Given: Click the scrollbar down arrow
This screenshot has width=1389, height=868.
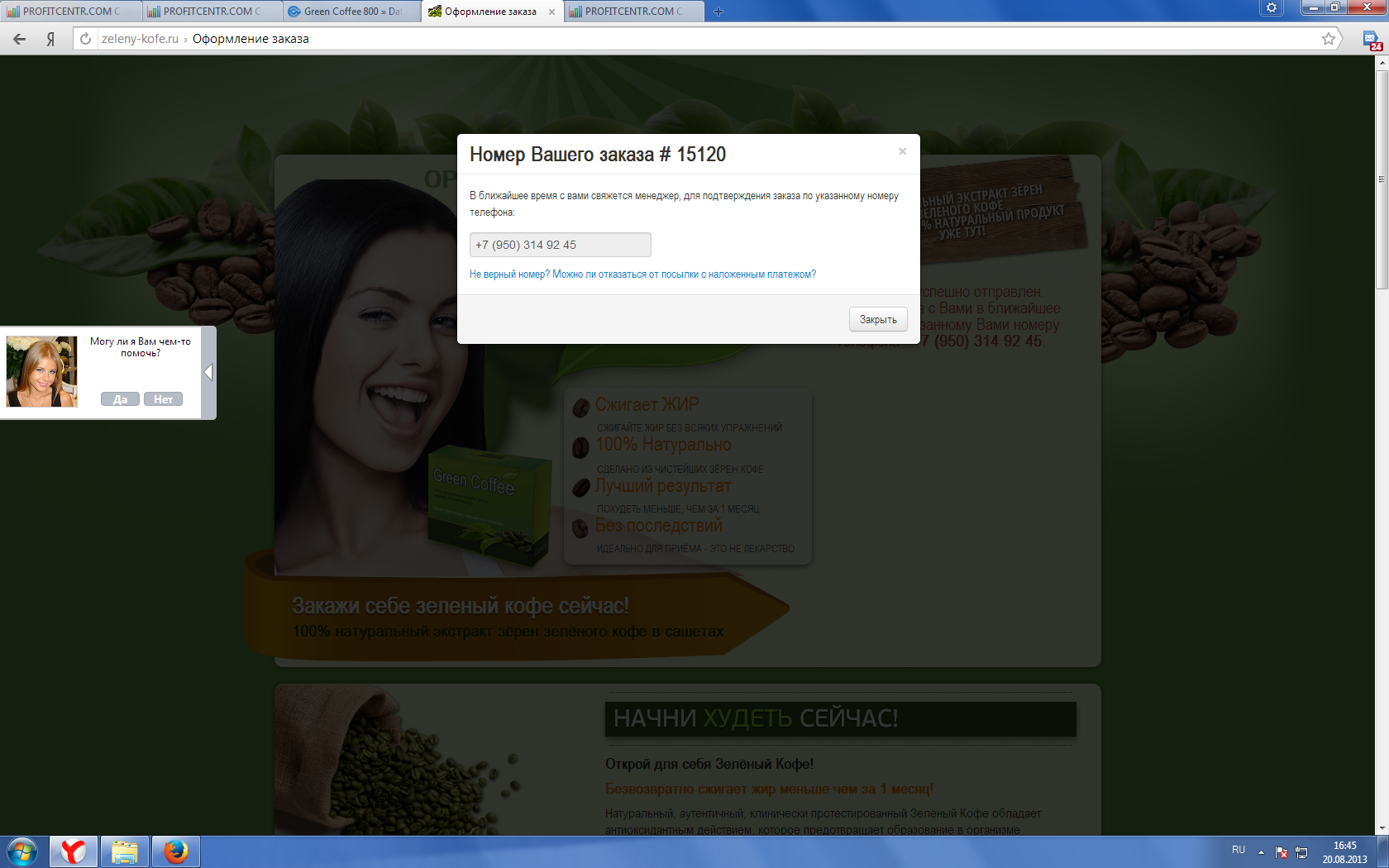Looking at the screenshot, I should (x=1382, y=828).
